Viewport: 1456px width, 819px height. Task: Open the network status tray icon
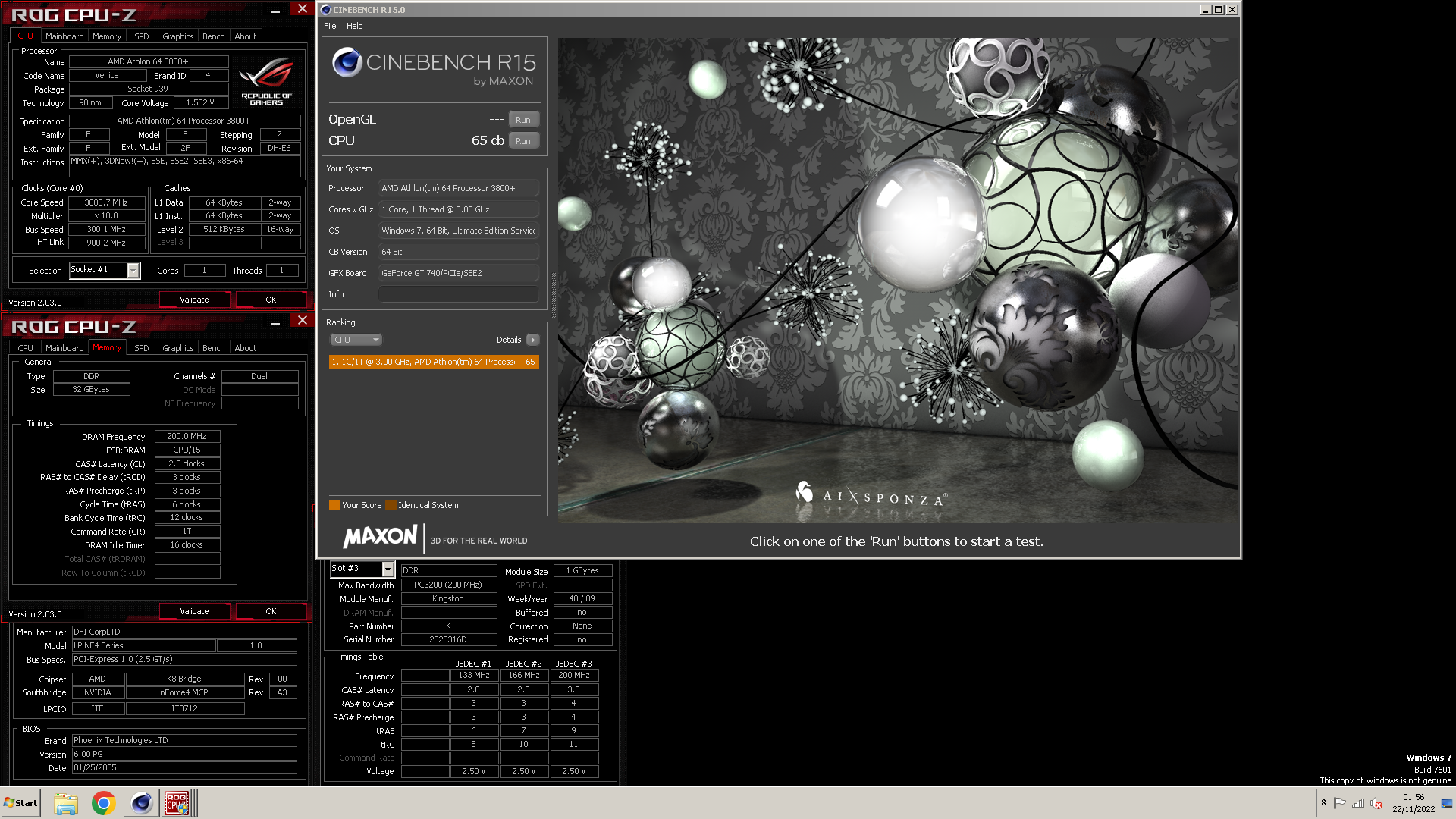tap(1358, 803)
